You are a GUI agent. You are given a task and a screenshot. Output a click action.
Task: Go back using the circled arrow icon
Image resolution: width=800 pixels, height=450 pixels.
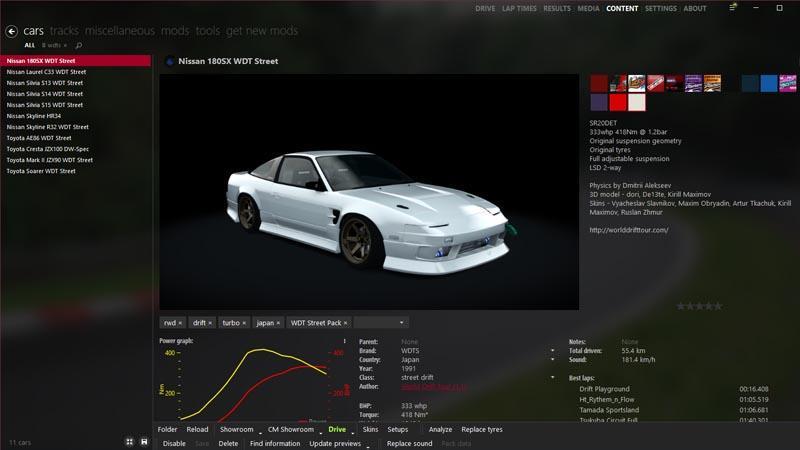(x=11, y=32)
